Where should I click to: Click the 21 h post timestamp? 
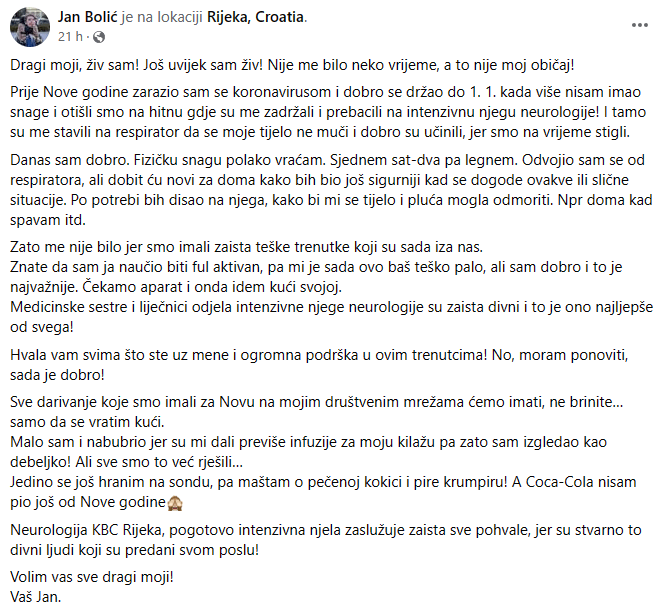(x=70, y=36)
